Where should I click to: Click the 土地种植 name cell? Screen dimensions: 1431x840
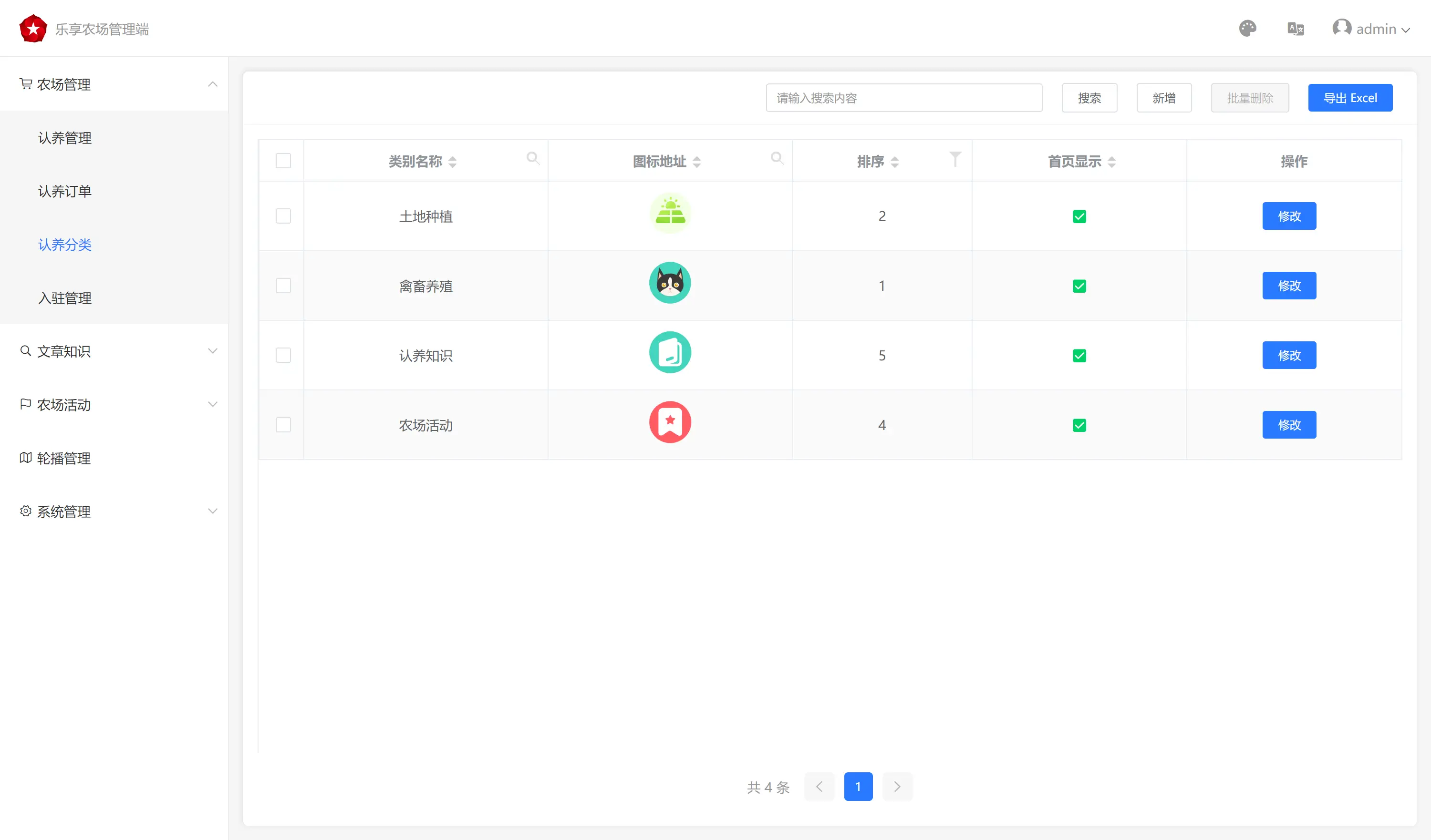tap(425, 216)
